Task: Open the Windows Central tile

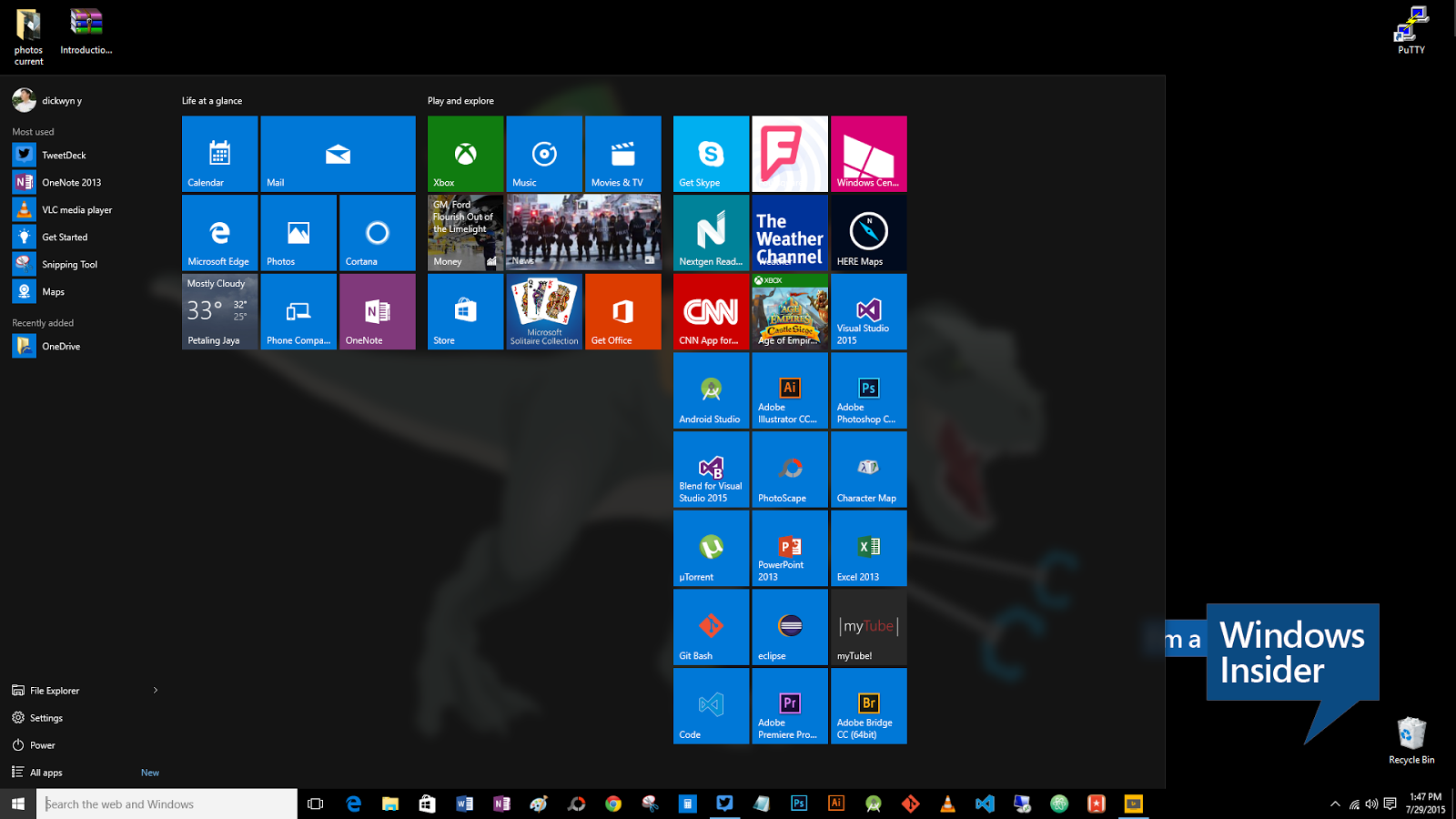Action: click(869, 154)
